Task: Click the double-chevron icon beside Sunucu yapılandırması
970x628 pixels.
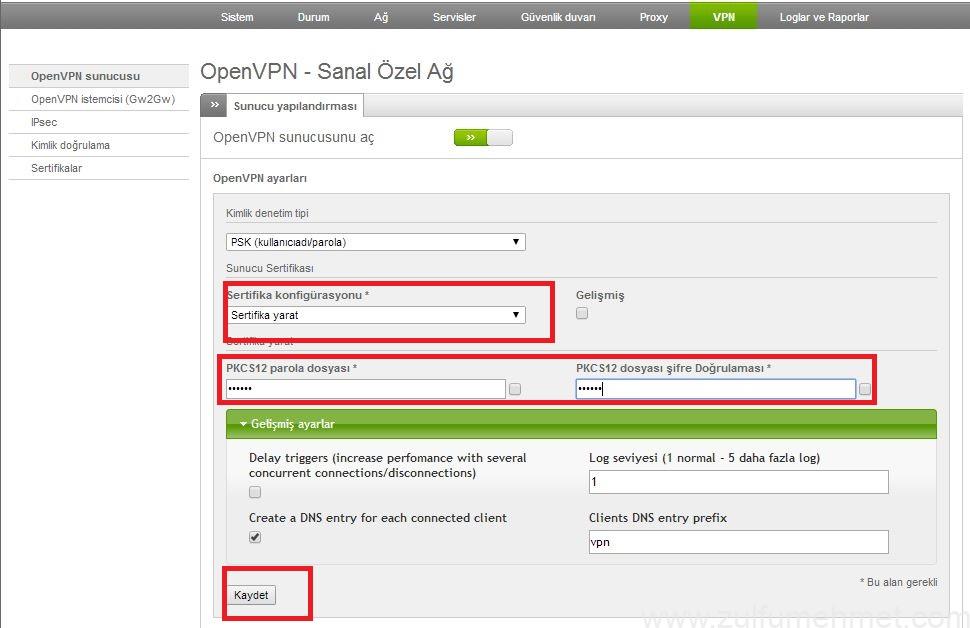Action: point(214,105)
